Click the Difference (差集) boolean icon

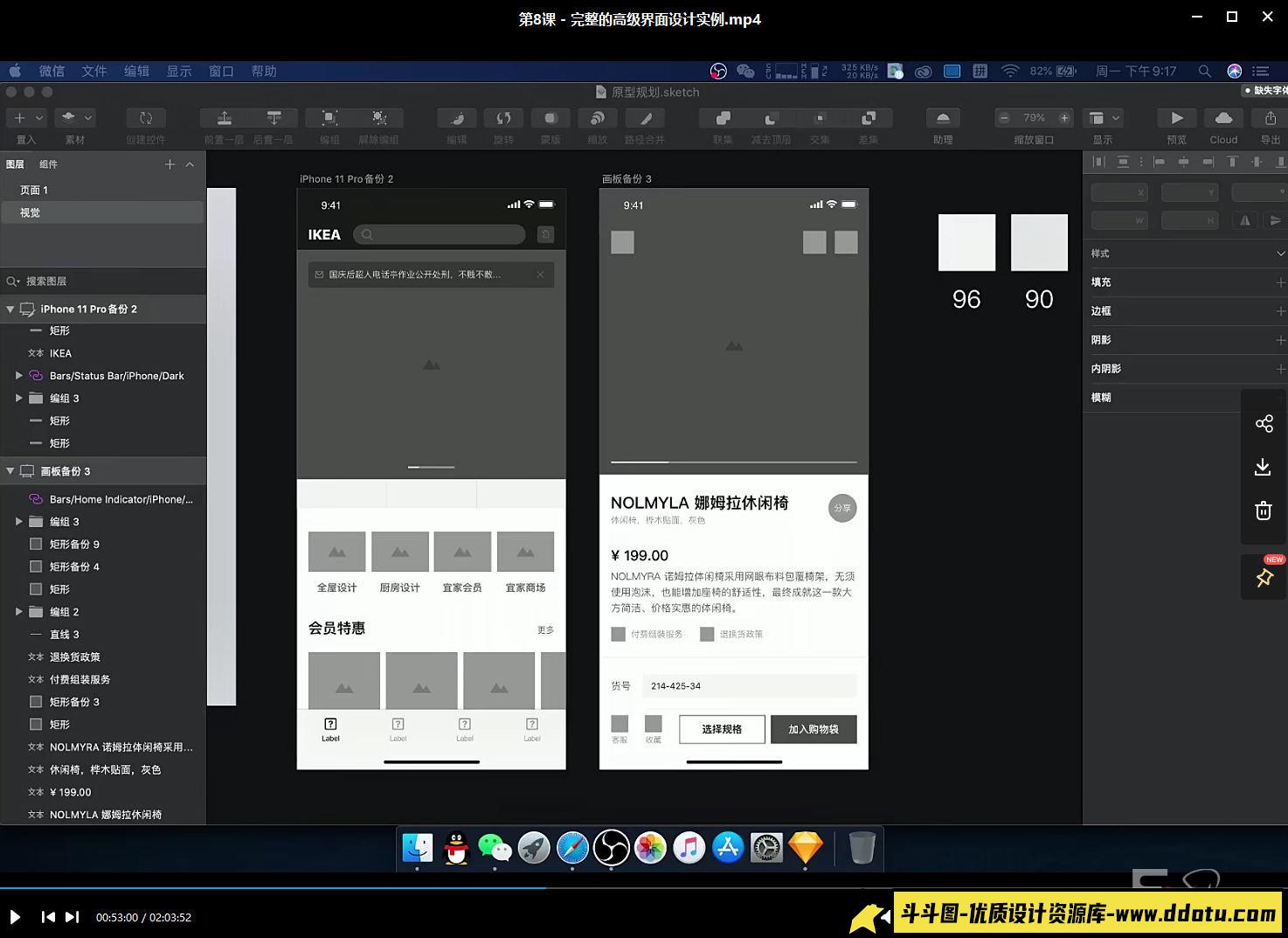pyautogui.click(x=869, y=117)
